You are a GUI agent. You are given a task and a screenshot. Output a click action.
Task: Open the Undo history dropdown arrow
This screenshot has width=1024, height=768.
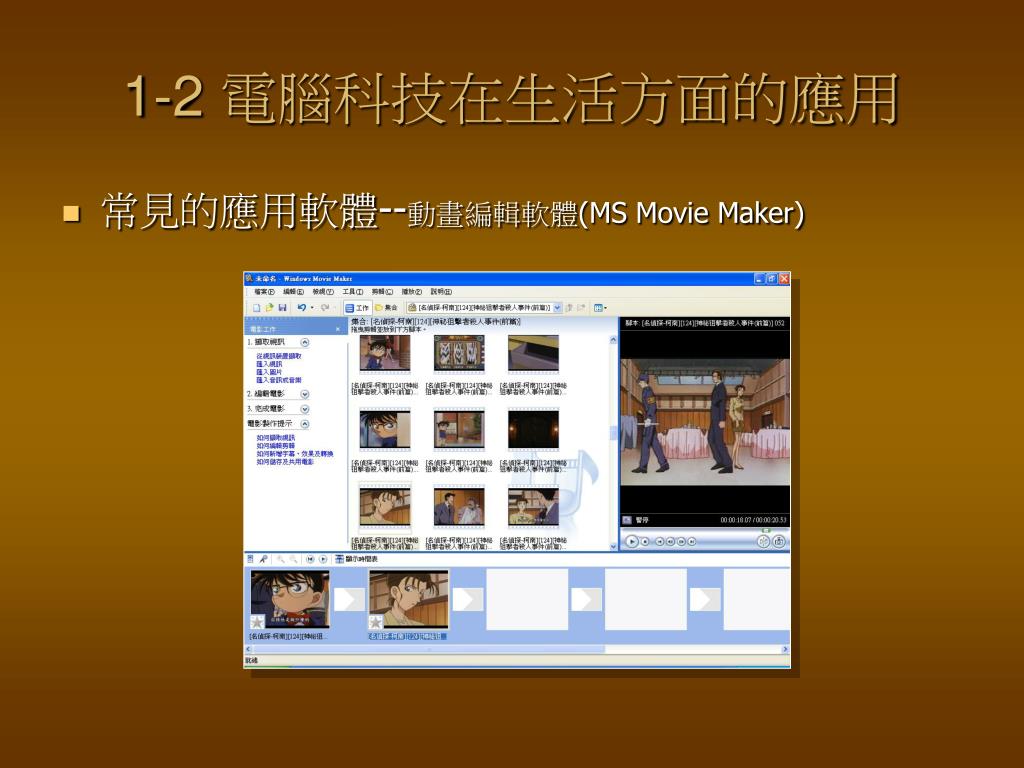point(312,308)
